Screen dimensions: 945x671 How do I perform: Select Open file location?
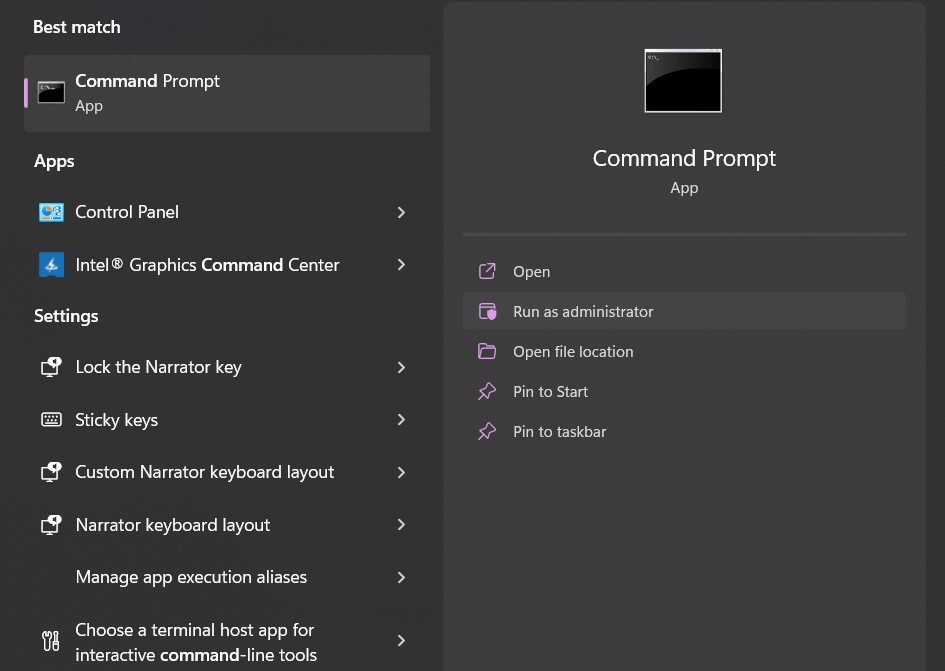684,351
